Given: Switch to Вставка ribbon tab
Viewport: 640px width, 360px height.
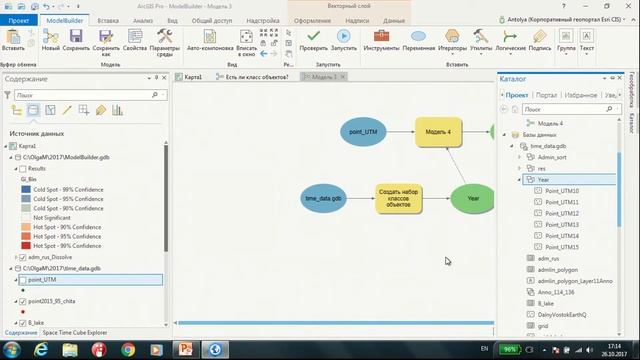Looking at the screenshot, I should (108, 20).
